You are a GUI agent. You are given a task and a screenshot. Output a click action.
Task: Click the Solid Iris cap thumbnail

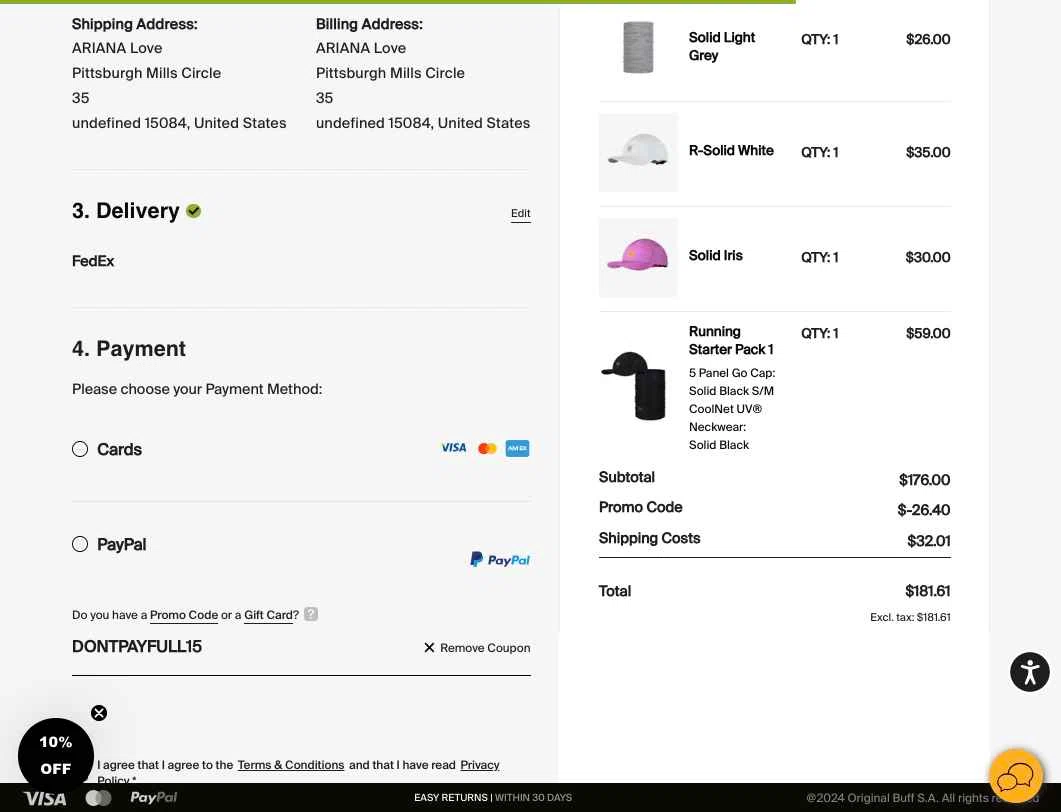[x=638, y=257]
